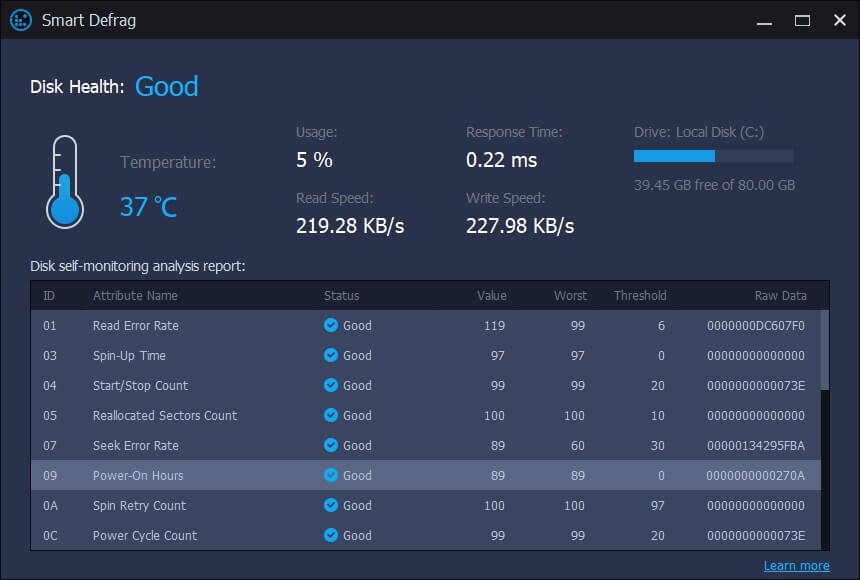Click the Attribute Name column header

[135, 295]
